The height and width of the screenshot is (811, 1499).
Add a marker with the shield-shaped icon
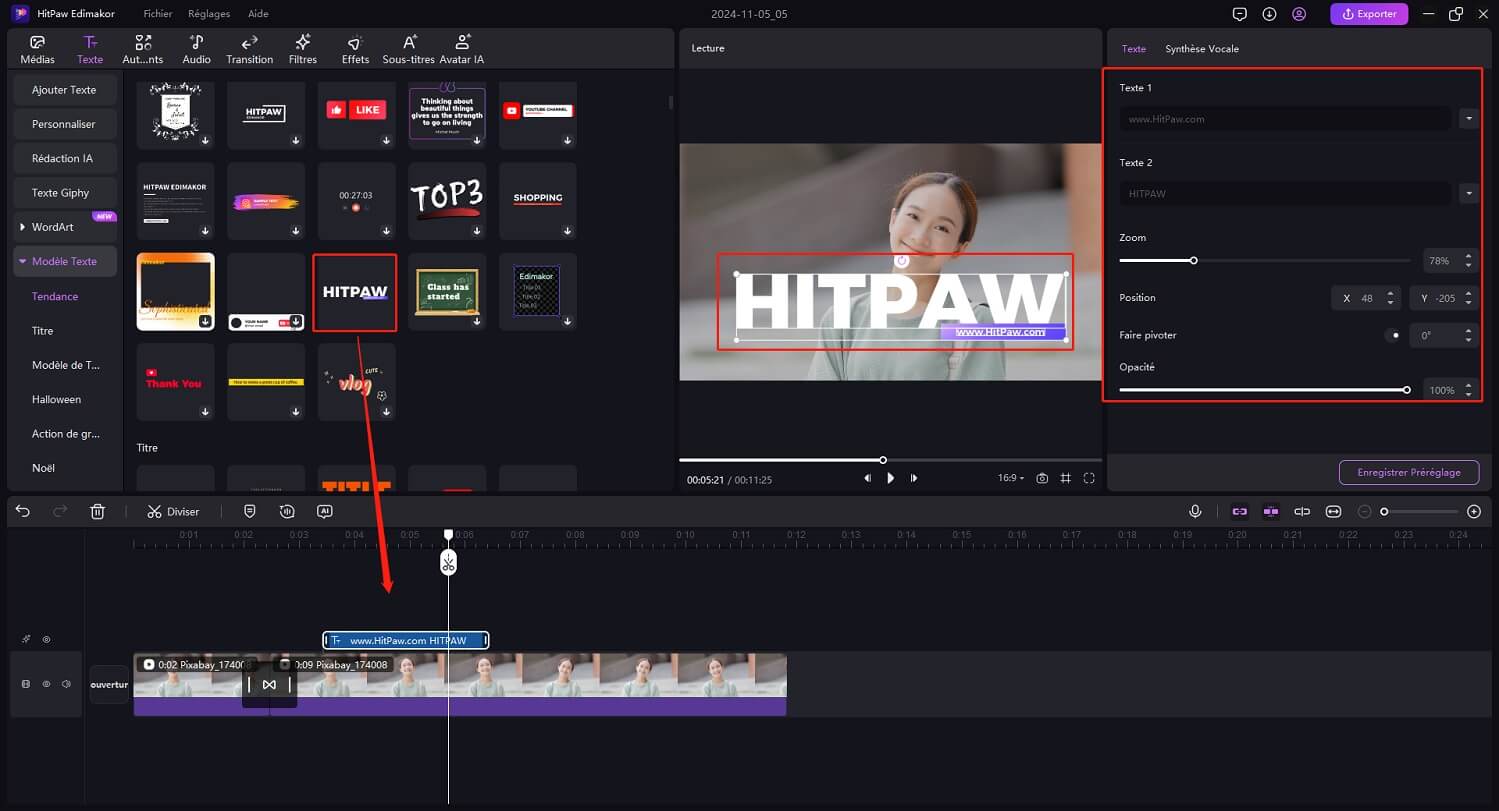(x=250, y=511)
